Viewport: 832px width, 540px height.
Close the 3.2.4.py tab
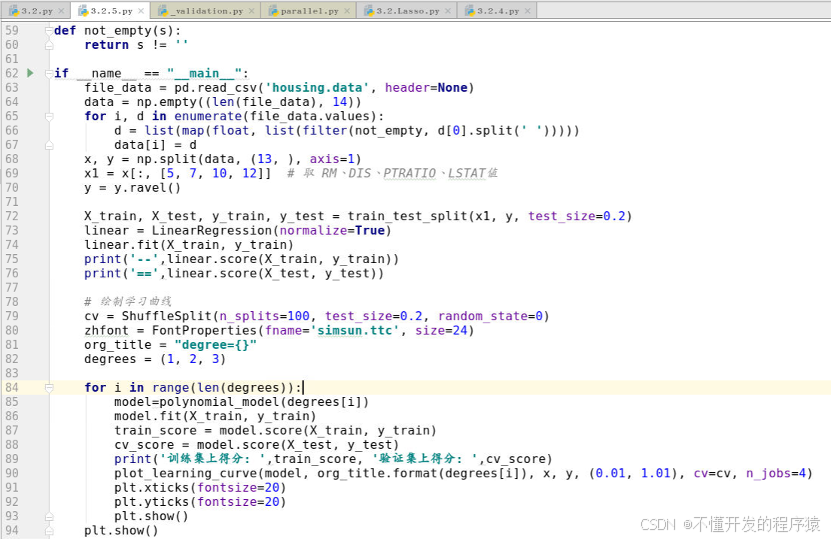[x=527, y=11]
